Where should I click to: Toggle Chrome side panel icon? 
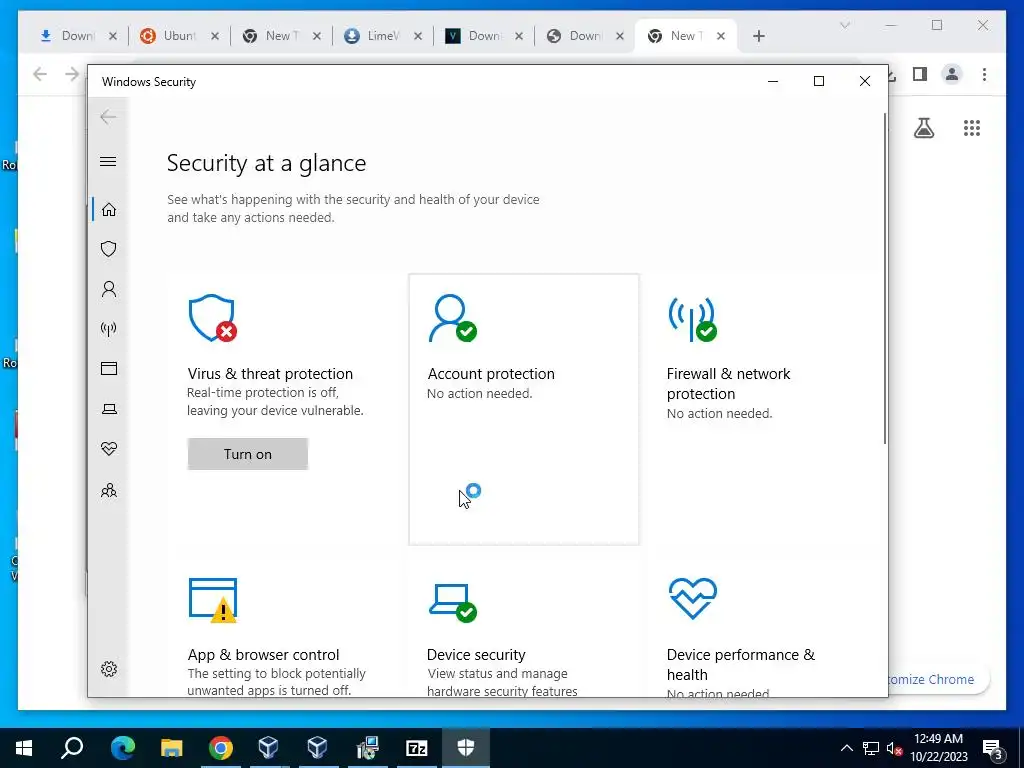tap(920, 74)
